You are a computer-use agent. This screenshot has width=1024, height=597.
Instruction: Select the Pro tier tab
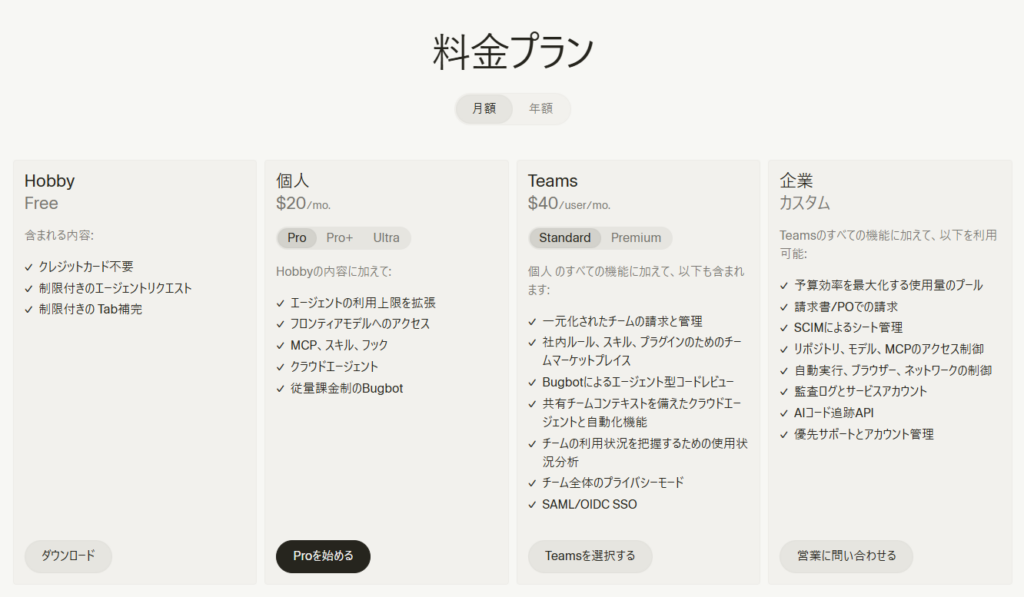point(296,238)
